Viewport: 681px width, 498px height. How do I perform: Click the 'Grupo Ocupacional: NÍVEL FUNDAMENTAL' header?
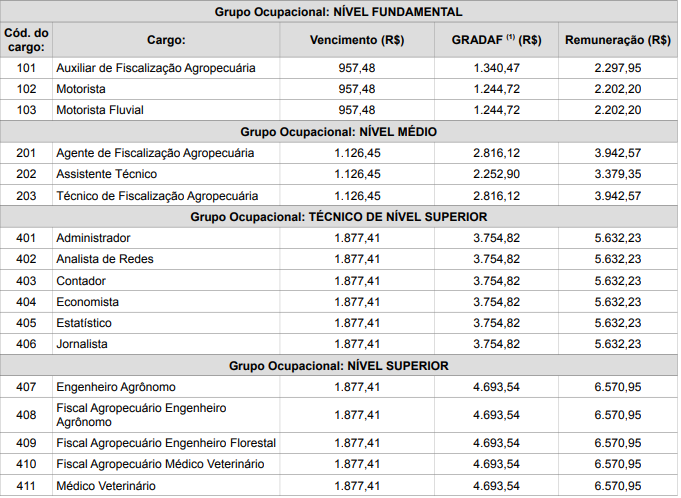tap(339, 12)
